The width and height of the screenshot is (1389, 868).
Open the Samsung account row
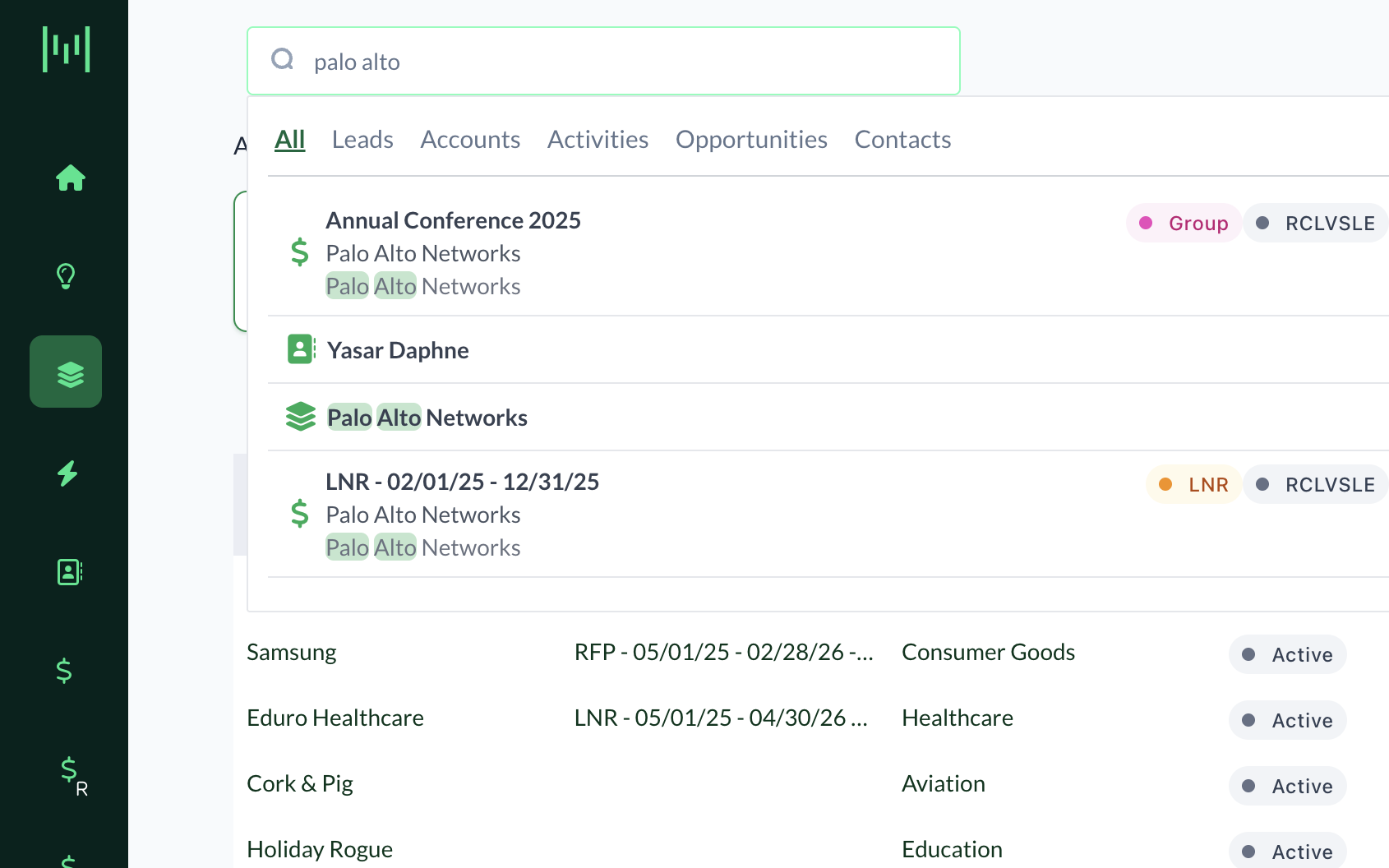(x=292, y=653)
